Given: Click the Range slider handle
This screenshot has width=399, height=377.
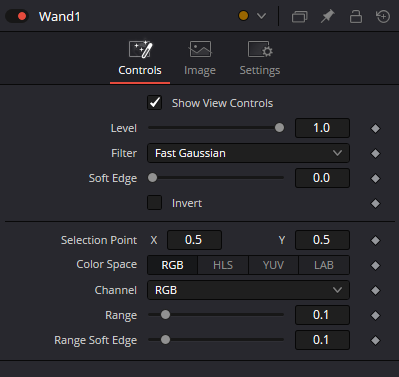Looking at the screenshot, I should (x=165, y=315).
